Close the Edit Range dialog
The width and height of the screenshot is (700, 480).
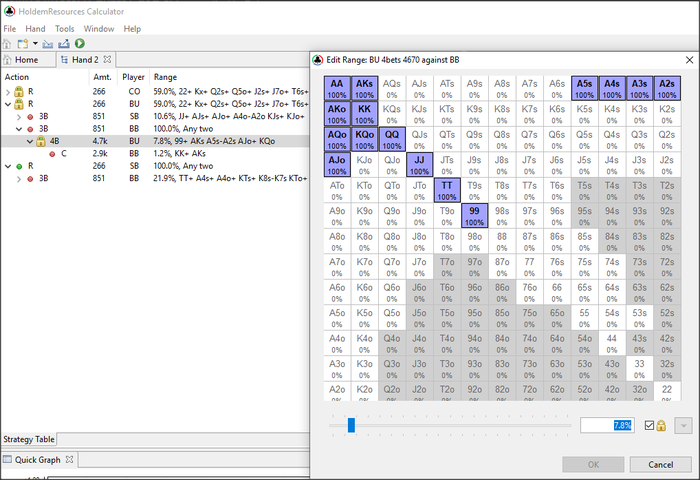click(689, 60)
